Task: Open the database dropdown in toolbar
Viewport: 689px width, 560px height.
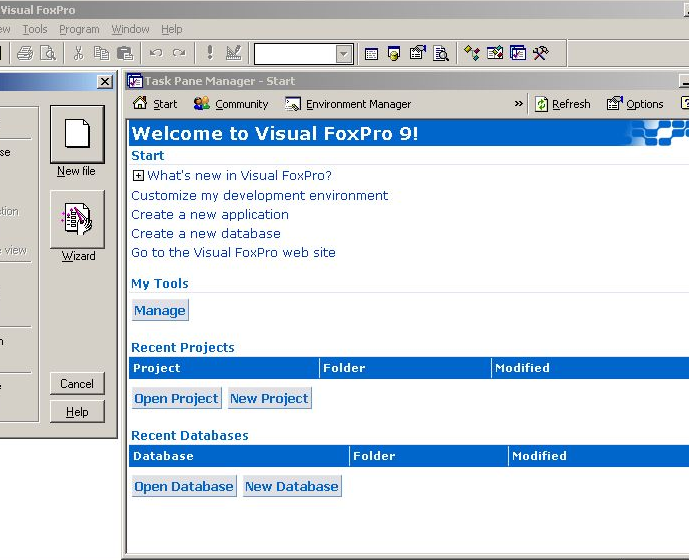Action: (x=344, y=54)
